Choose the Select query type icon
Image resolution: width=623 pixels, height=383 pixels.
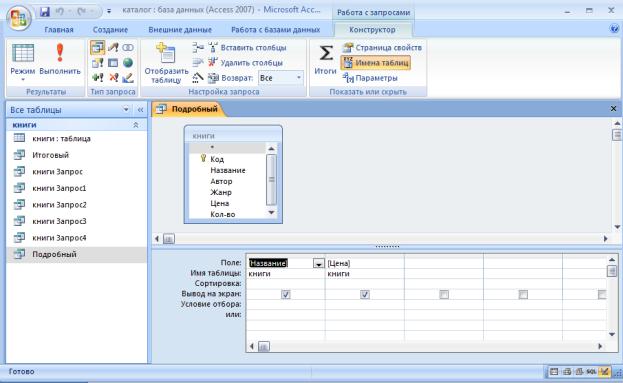coord(98,48)
